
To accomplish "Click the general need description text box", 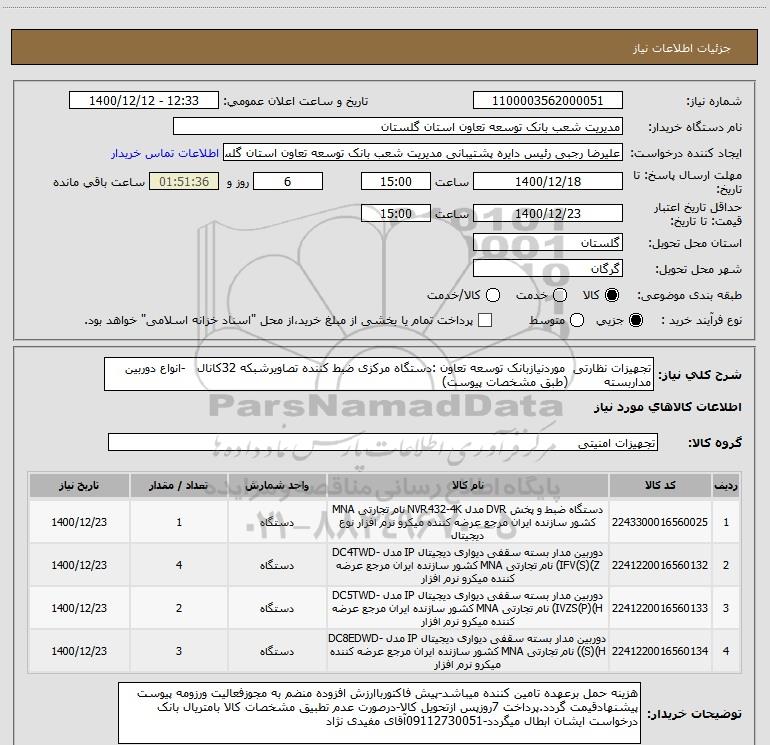I will (x=379, y=375).
